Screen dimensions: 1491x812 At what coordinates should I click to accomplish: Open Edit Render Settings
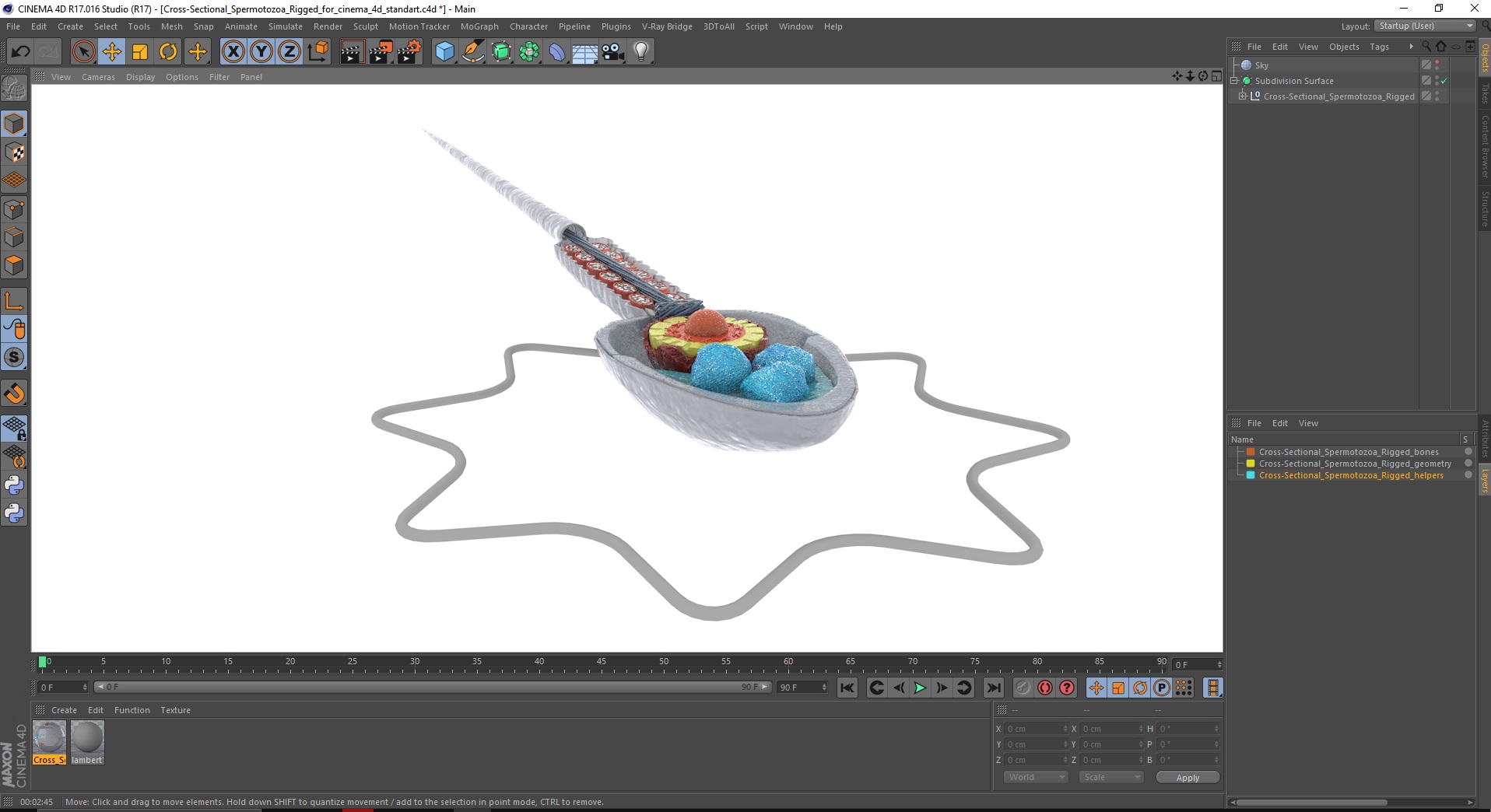pyautogui.click(x=409, y=52)
